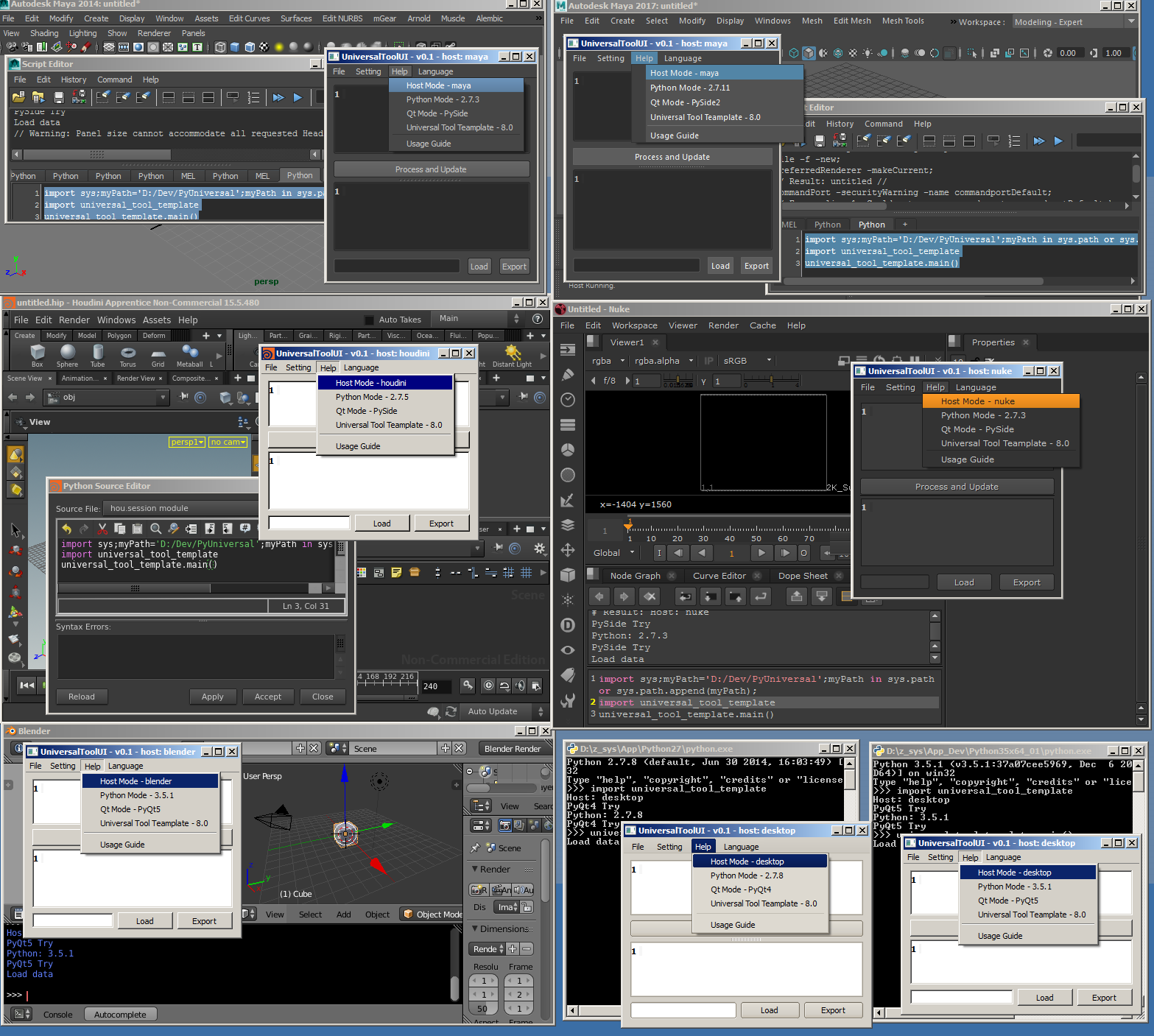Enable Auto Takes checkbox in Houdini
Screen dimensions: 1154x1036
[369, 320]
